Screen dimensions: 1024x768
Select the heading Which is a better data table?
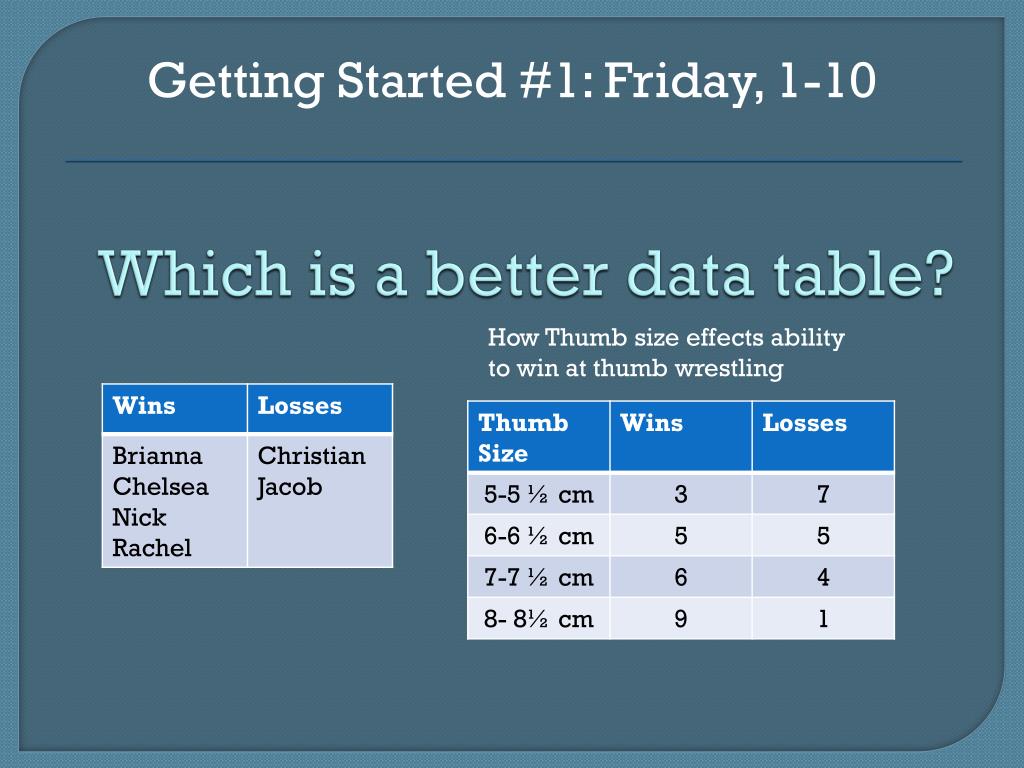click(526, 274)
